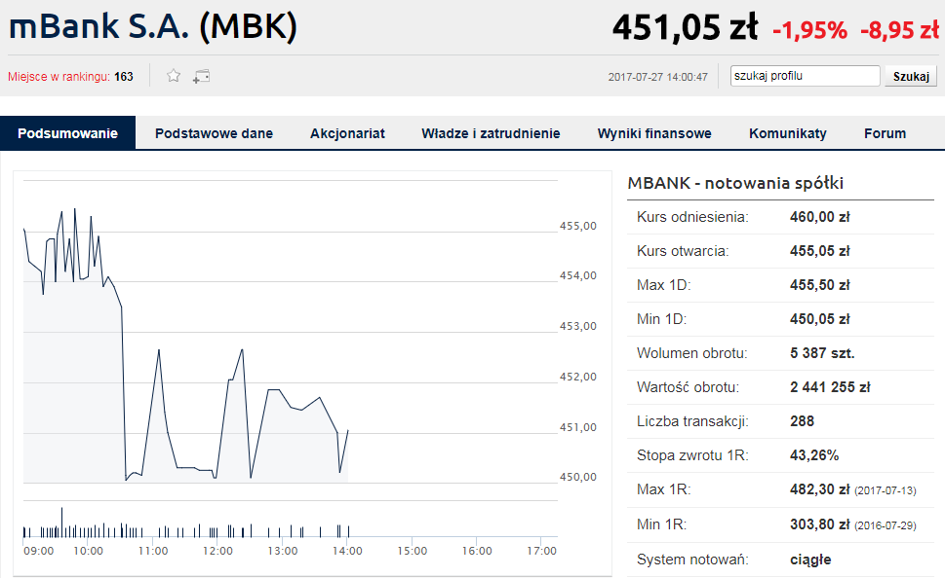Switch to Komunikaty tab

click(788, 133)
